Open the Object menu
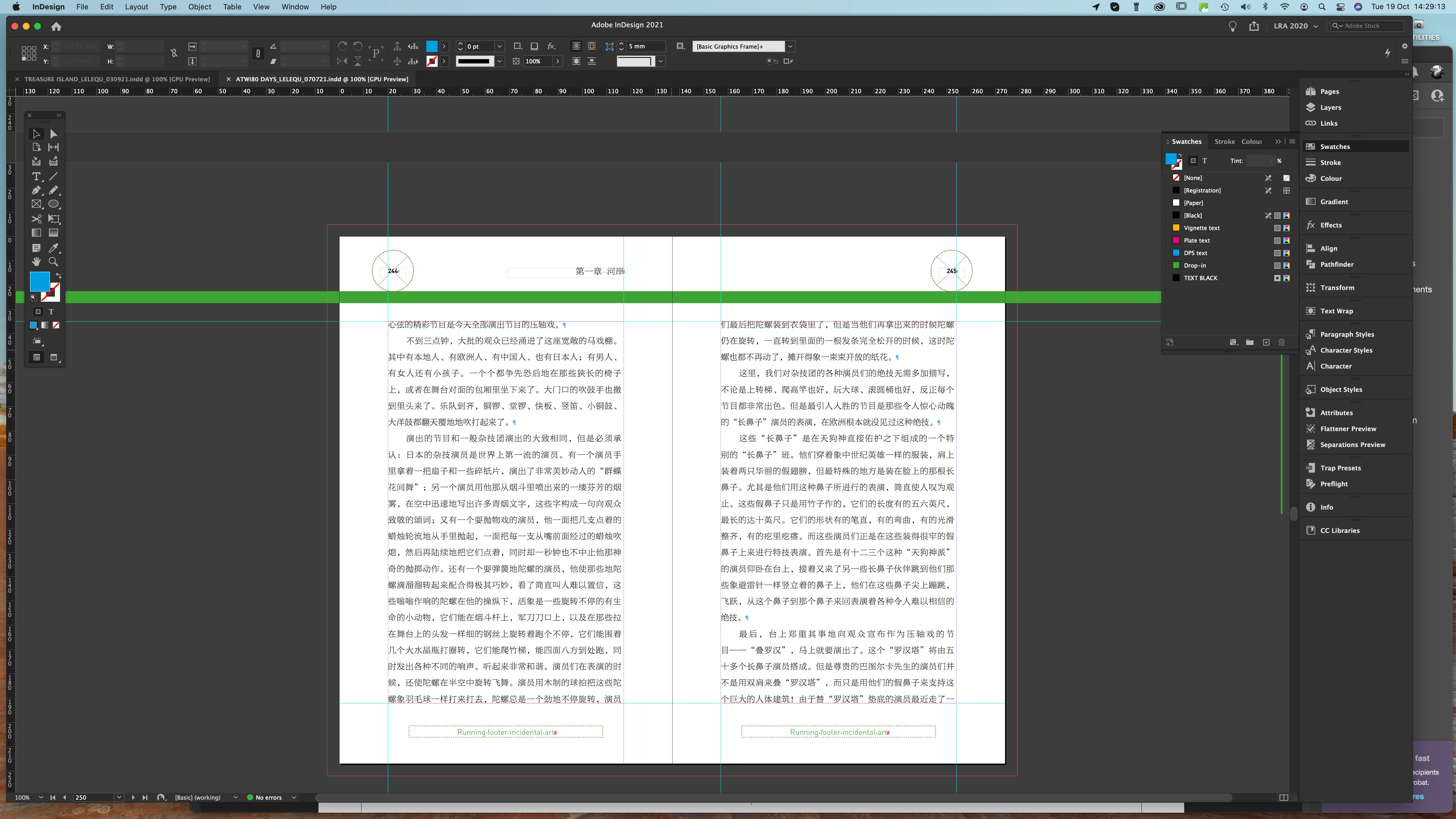The height and width of the screenshot is (819, 1456). coord(199,7)
